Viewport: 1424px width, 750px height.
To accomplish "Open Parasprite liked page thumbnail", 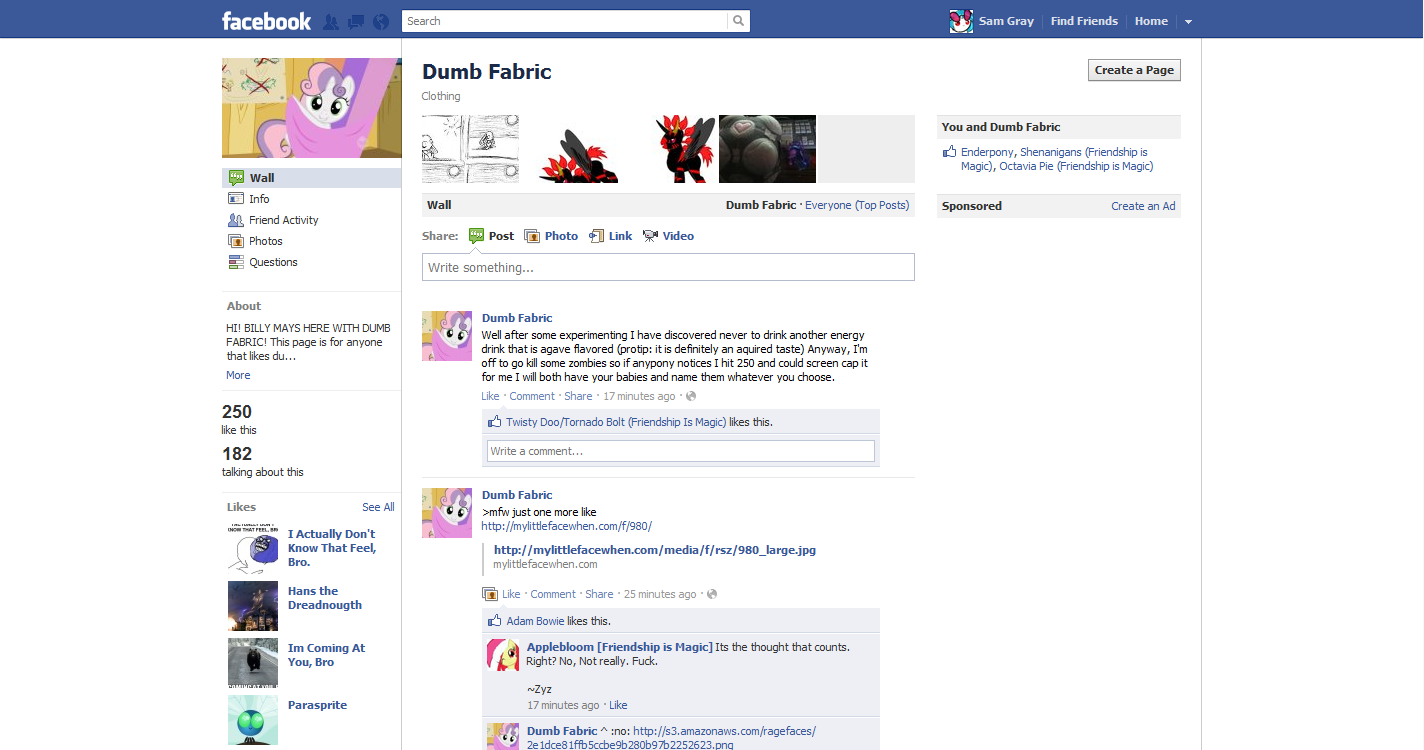I will 253,720.
